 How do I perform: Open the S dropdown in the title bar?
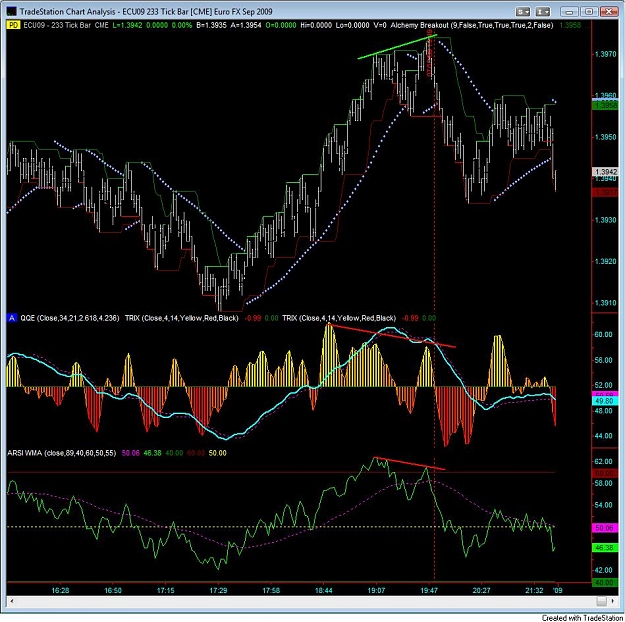523,12
